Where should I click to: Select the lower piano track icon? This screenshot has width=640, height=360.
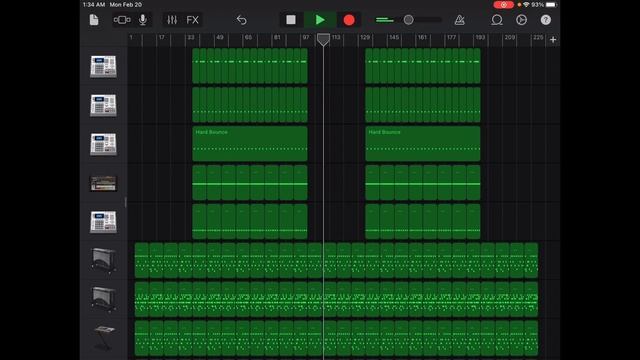point(103,299)
